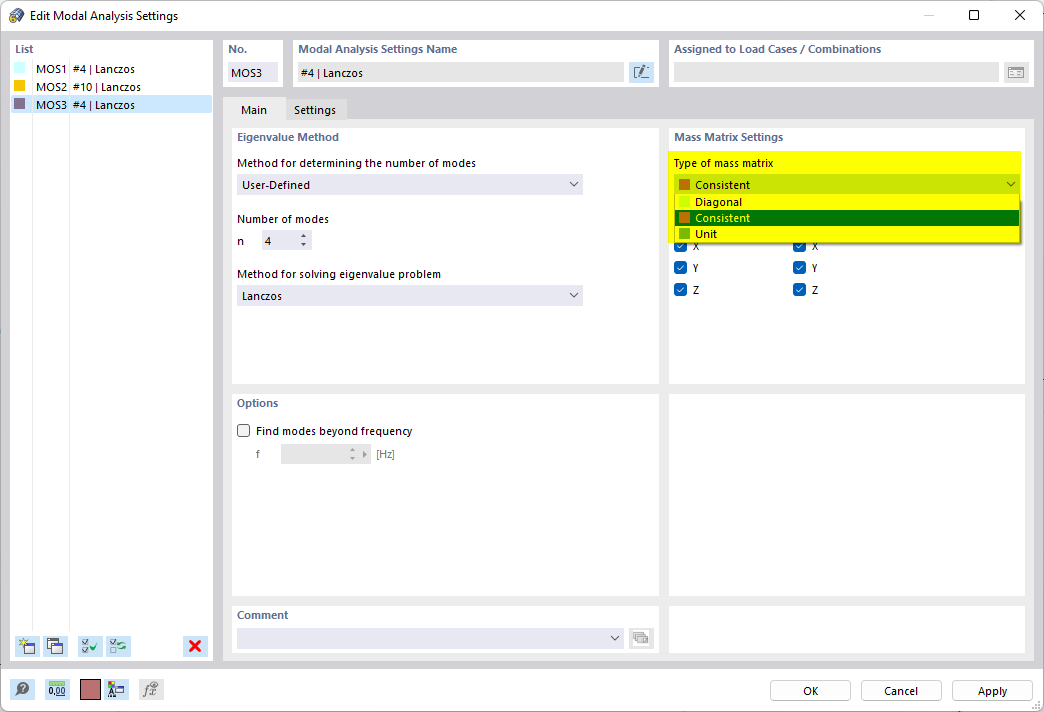Click the brown Consistent swatch in list
This screenshot has height=712, width=1044.
(x=684, y=218)
